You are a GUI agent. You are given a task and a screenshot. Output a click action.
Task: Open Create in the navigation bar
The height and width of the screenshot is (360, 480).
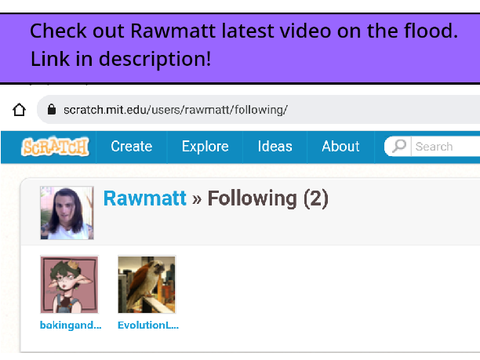pos(132,147)
